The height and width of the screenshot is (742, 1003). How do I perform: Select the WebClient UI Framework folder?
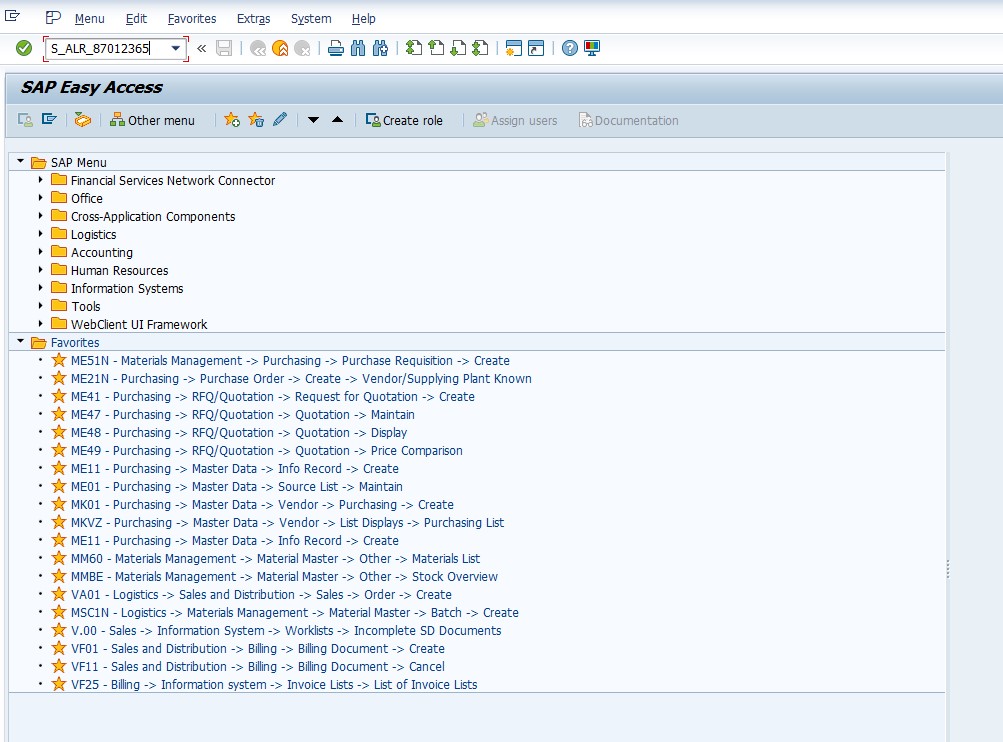(x=139, y=324)
